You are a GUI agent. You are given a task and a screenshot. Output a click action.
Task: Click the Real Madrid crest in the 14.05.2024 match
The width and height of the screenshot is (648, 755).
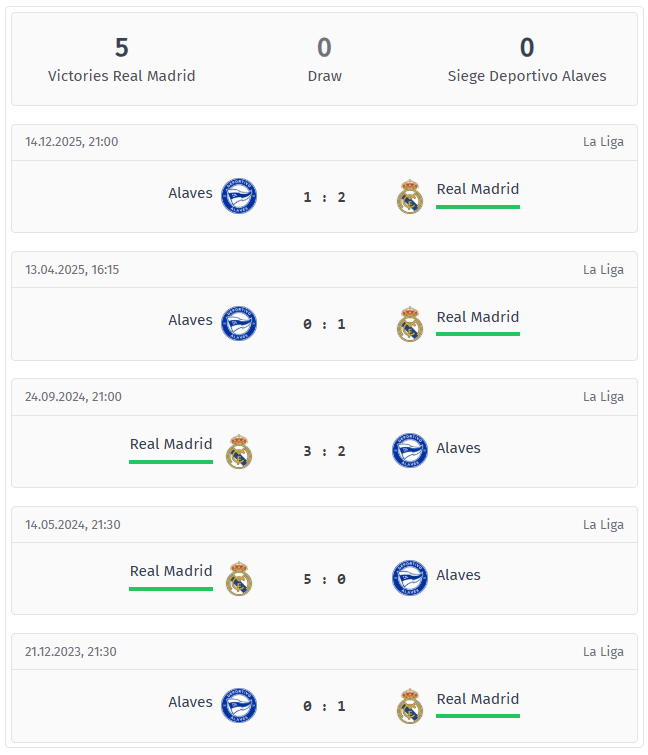click(238, 579)
